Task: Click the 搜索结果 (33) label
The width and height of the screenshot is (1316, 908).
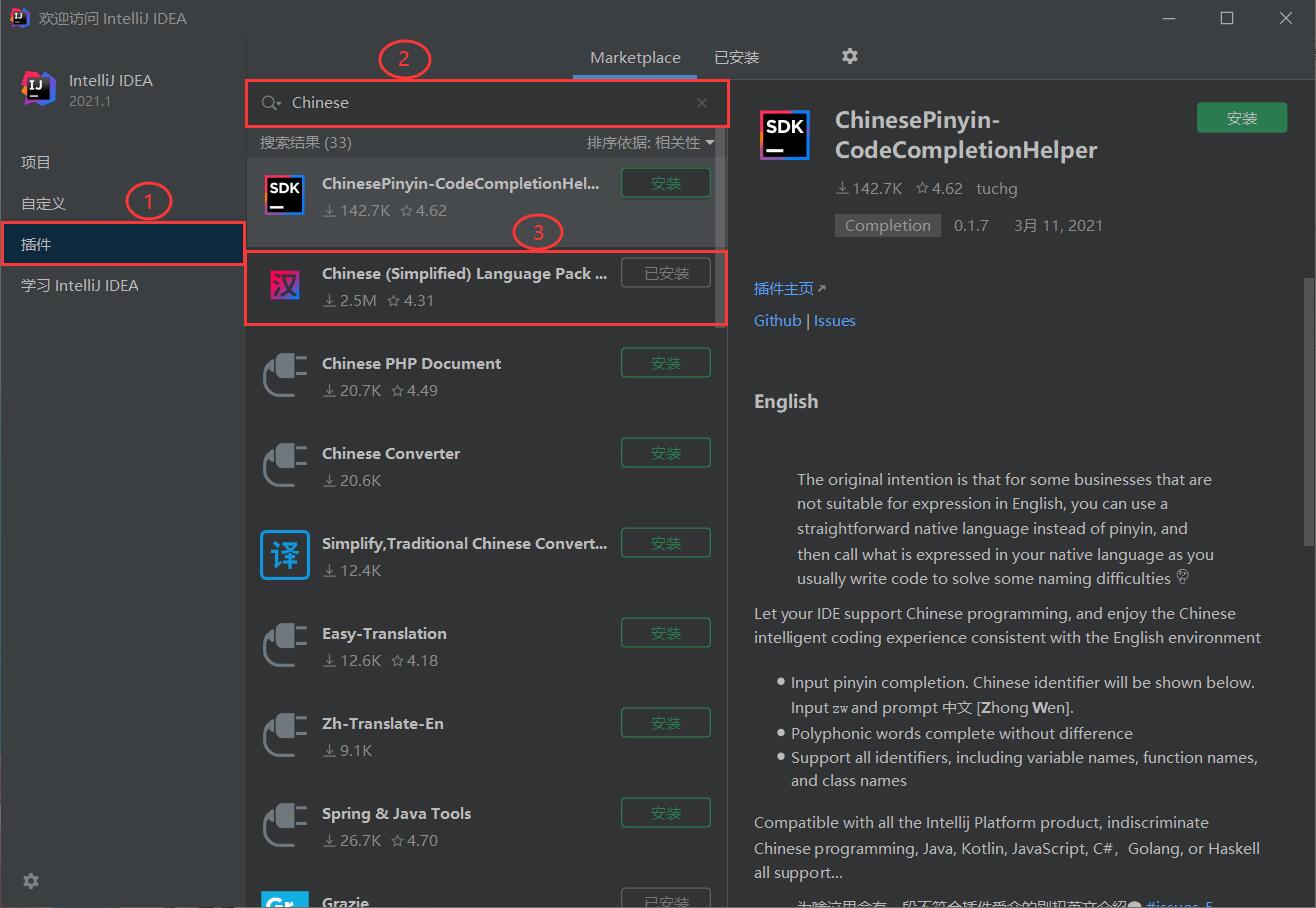Action: tap(306, 142)
